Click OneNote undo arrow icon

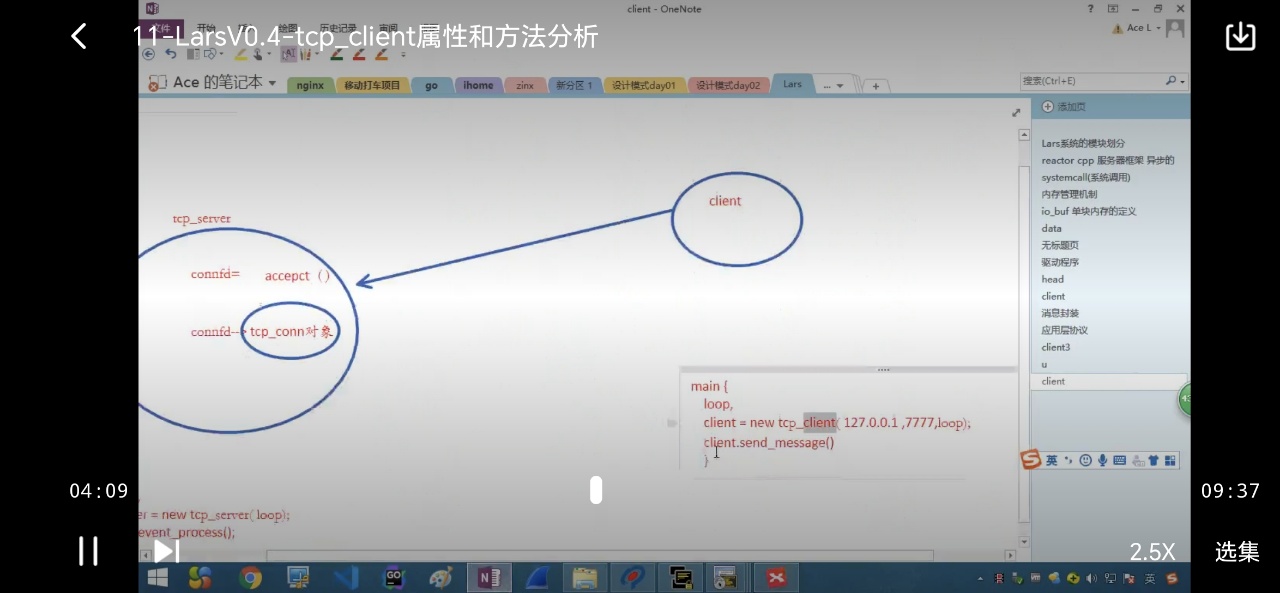pos(171,54)
